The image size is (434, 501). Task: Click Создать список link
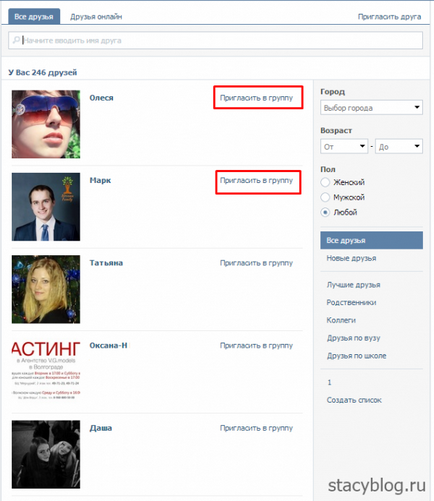tap(354, 400)
